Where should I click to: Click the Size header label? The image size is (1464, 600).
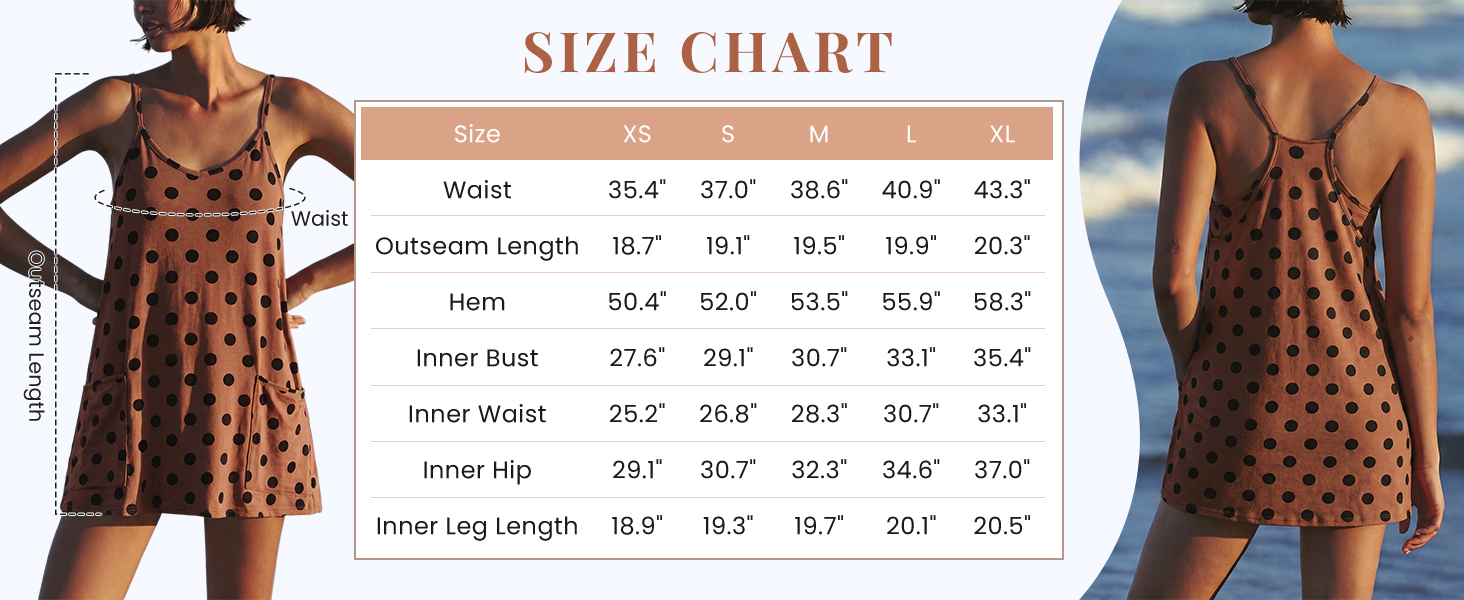point(477,134)
